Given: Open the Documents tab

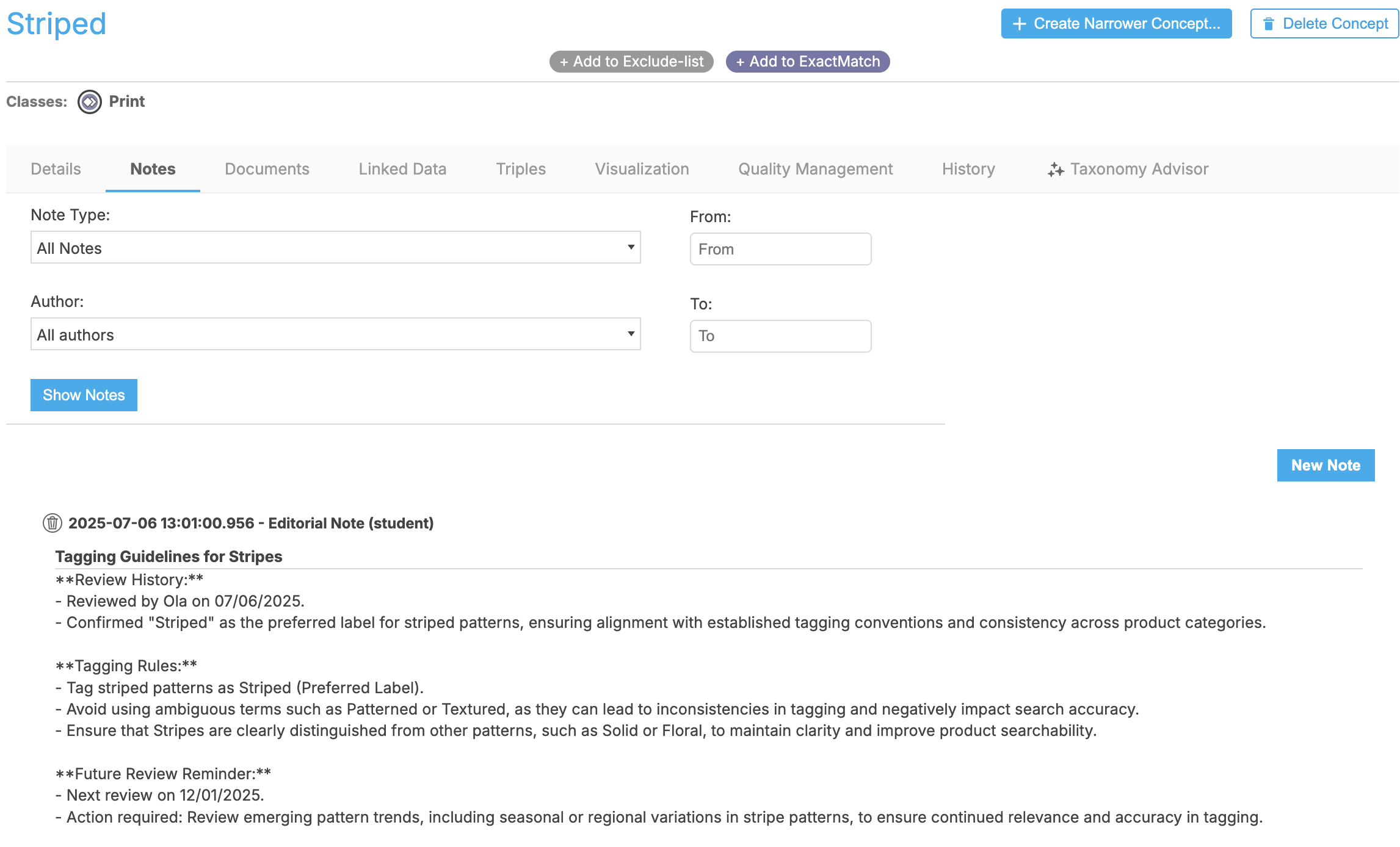Looking at the screenshot, I should [267, 169].
